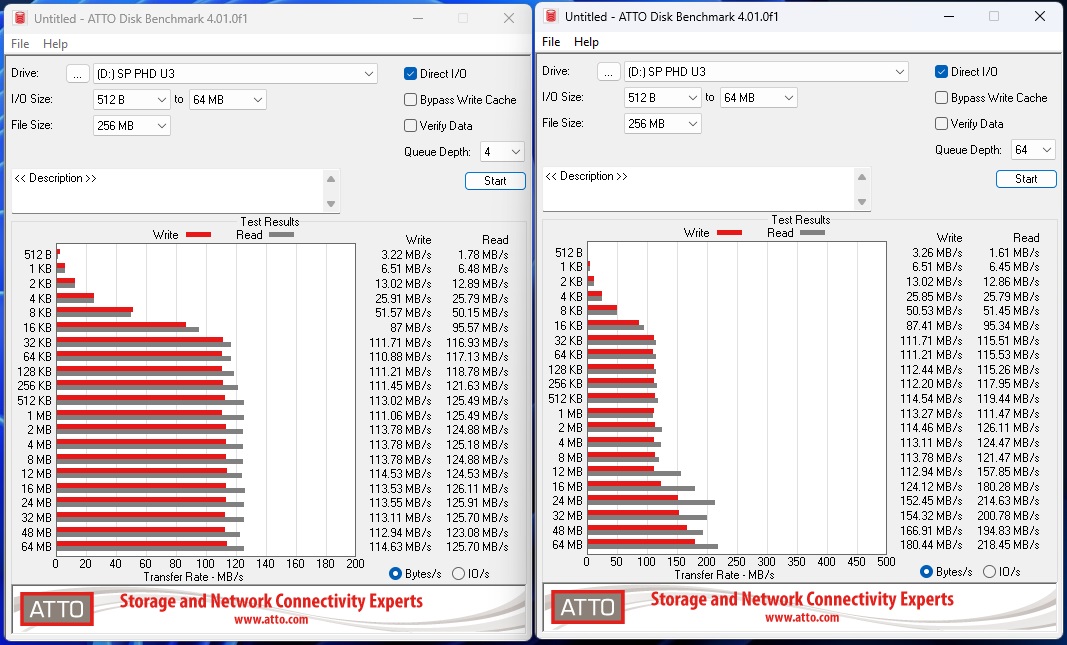Click 157.85 MB/s read value in right window
This screenshot has height=645, width=1067.
(x=1008, y=472)
